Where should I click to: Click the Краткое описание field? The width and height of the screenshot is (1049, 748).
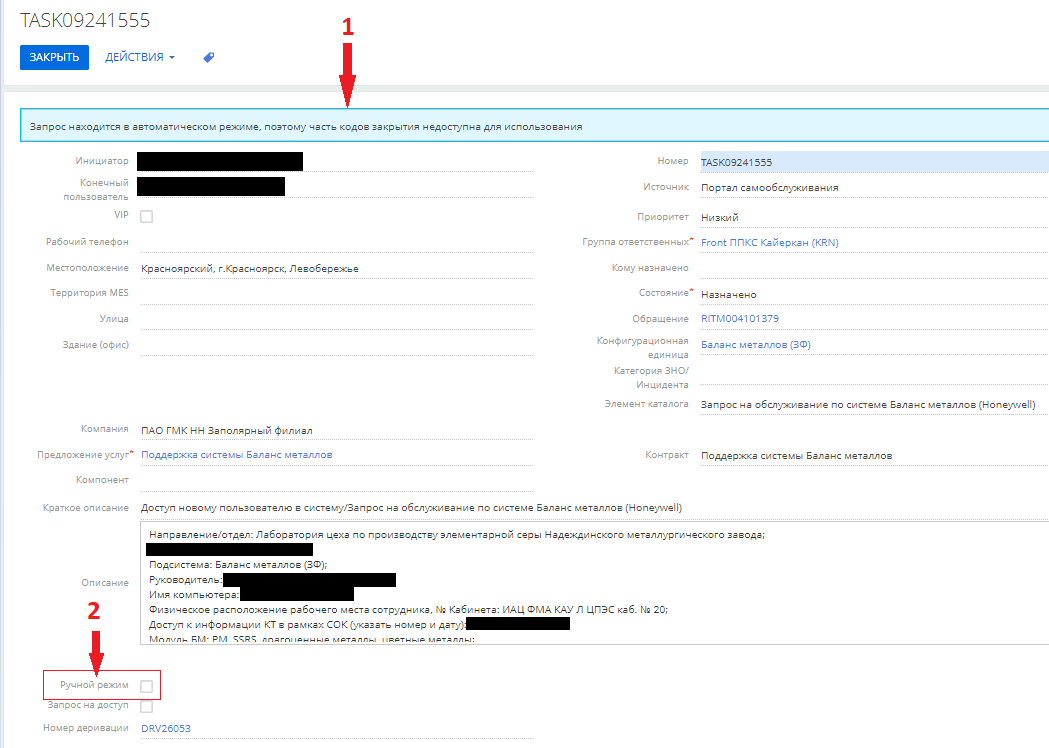pos(590,508)
